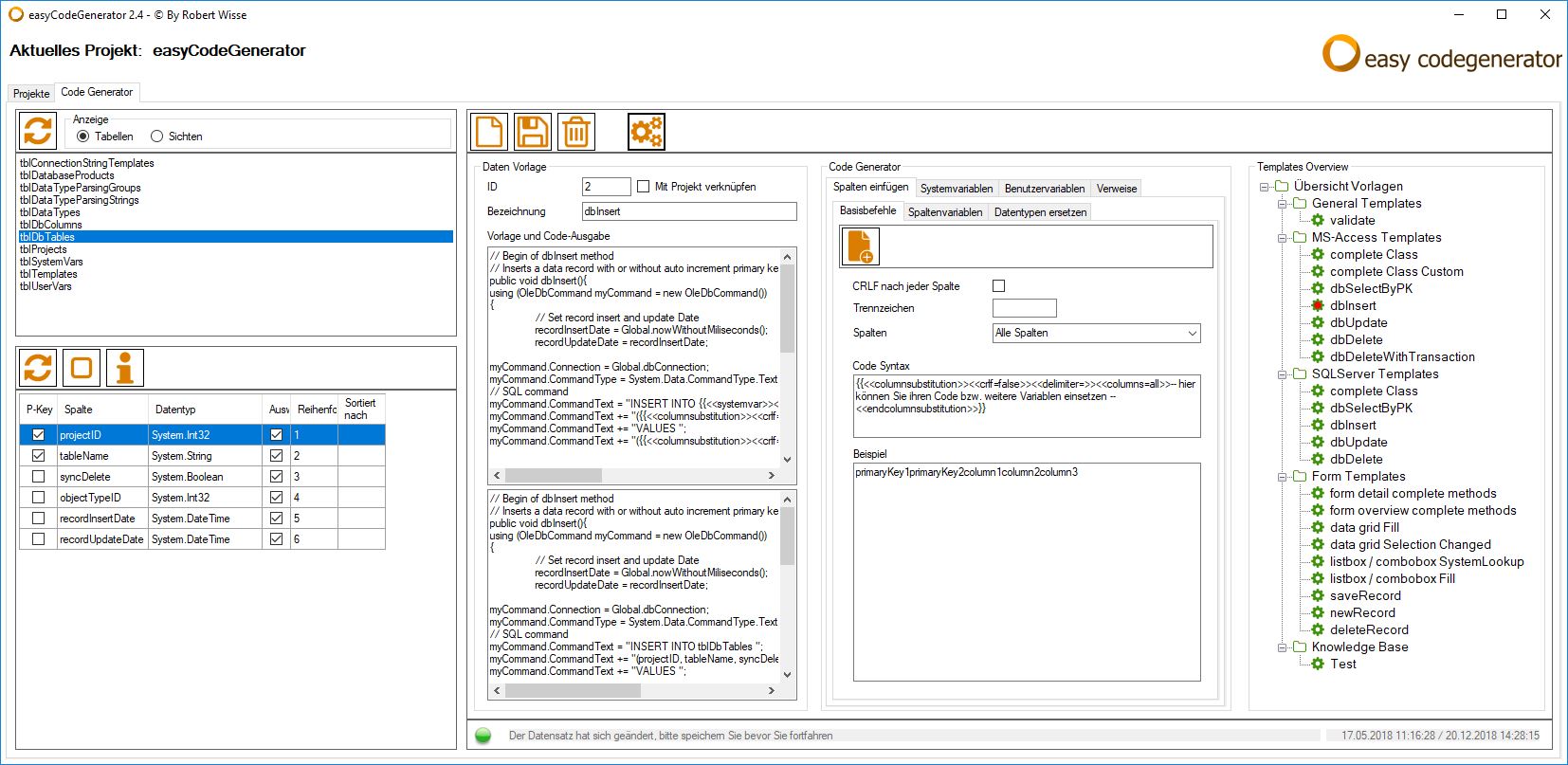This screenshot has height=765, width=1568.
Task: Click the ID field showing 2
Action: [606, 187]
